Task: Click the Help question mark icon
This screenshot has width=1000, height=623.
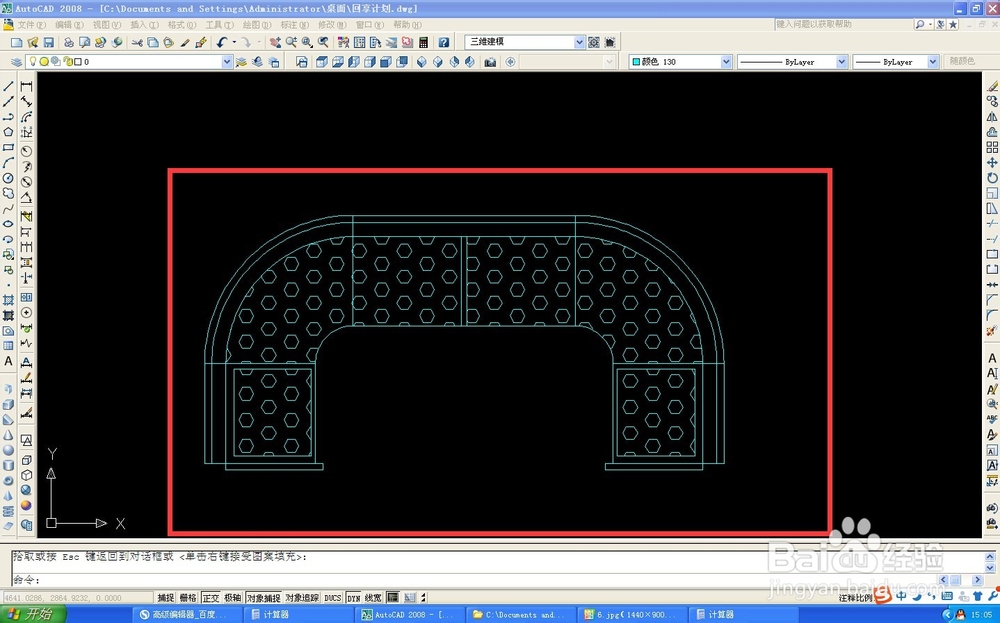Action: pos(443,42)
